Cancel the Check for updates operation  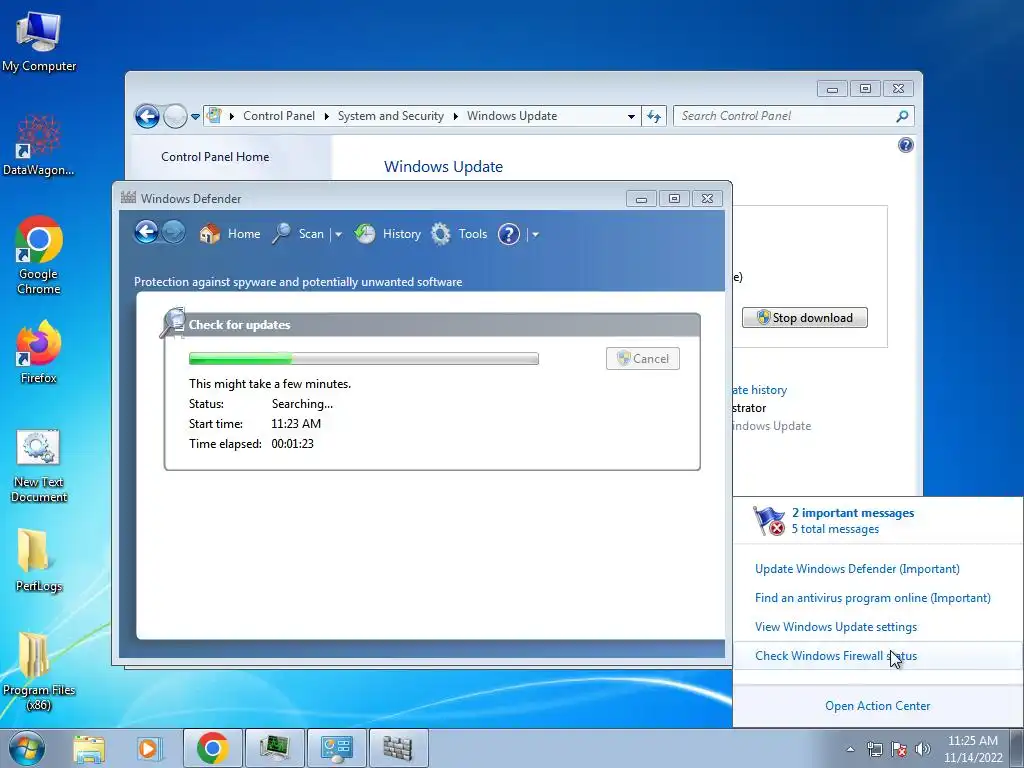643,359
